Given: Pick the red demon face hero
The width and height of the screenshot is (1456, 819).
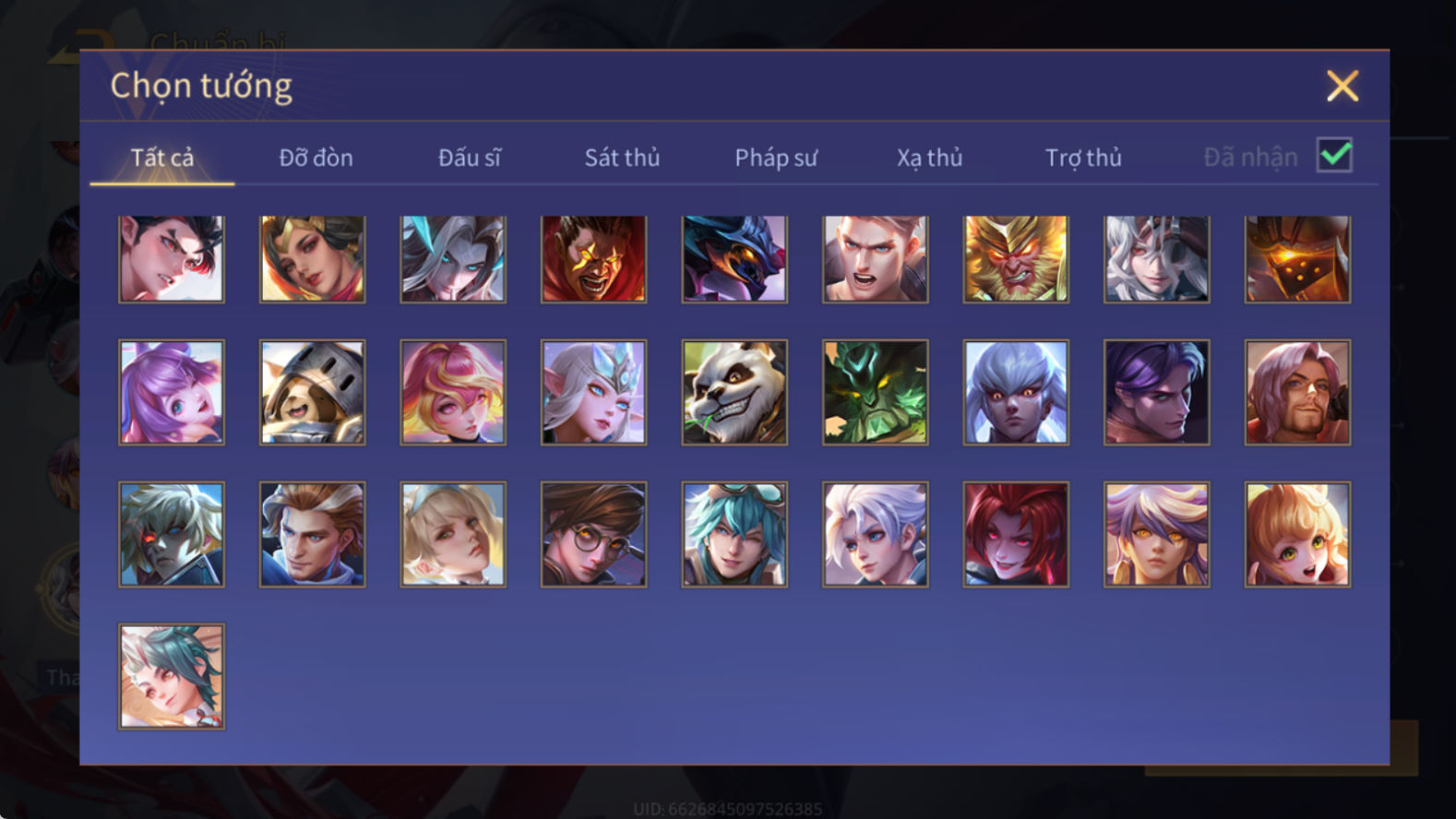Looking at the screenshot, I should [x=593, y=259].
